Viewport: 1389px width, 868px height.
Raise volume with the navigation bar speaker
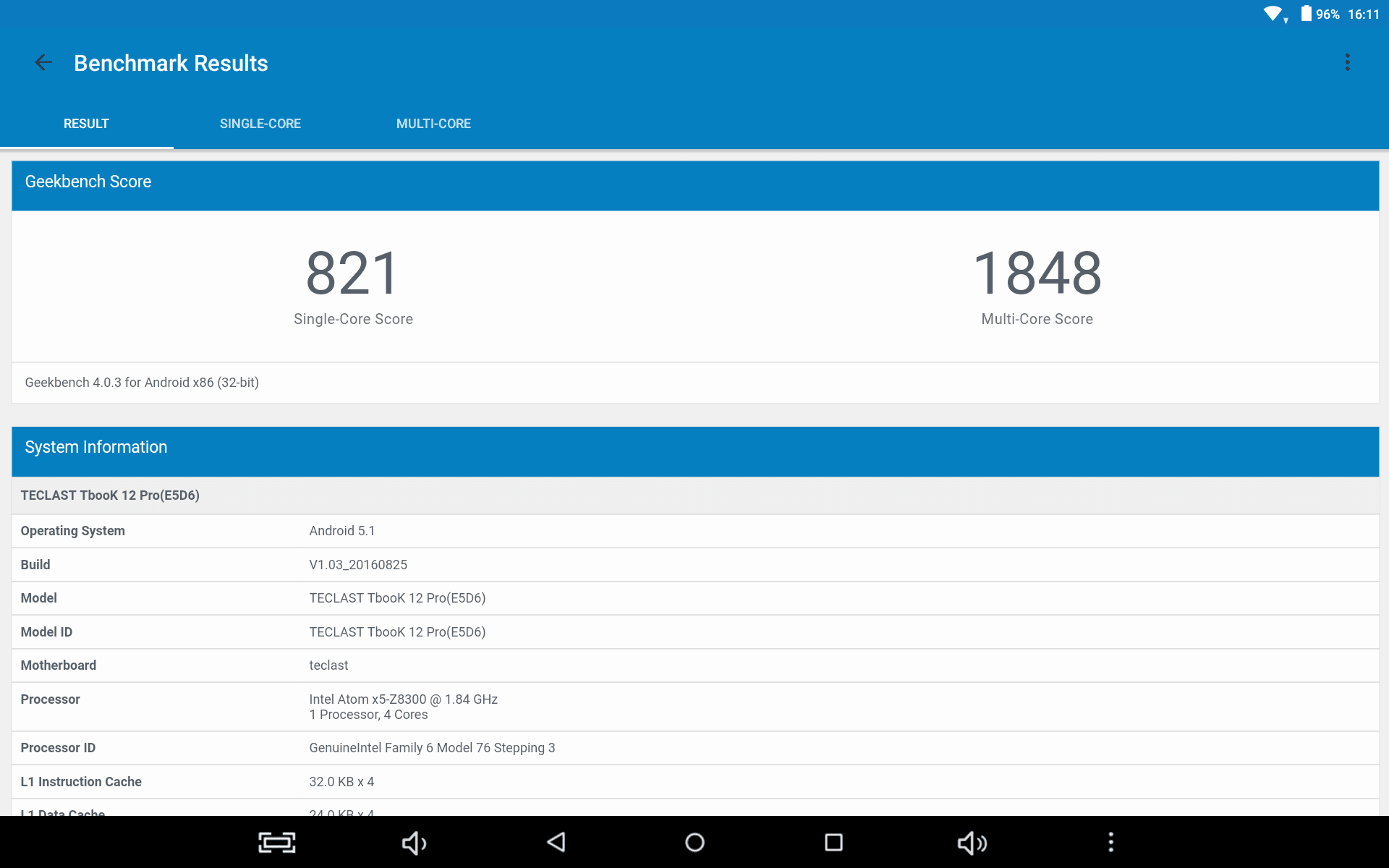(972, 843)
